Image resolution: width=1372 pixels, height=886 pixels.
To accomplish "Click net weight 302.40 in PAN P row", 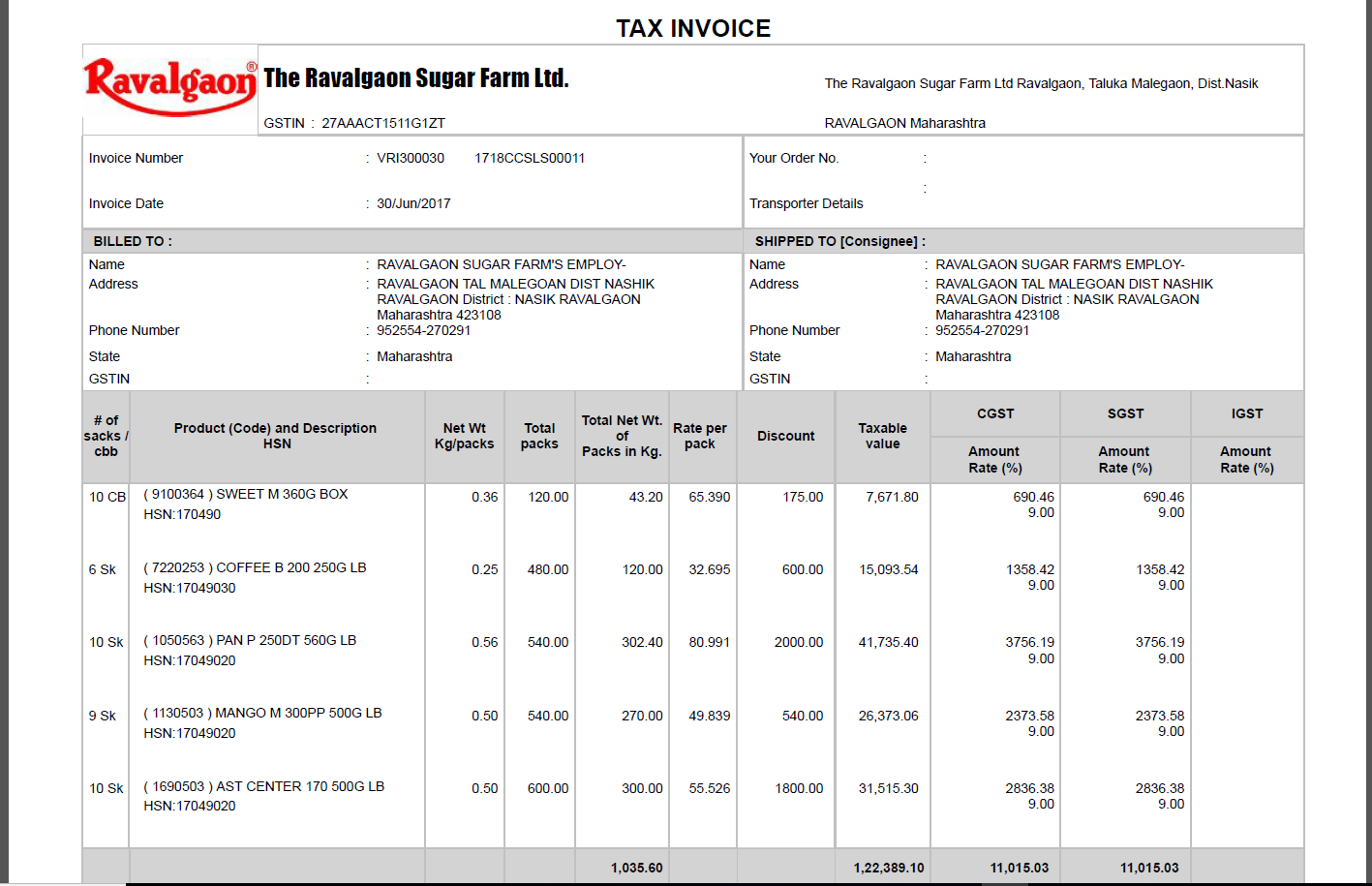I will 642,642.
